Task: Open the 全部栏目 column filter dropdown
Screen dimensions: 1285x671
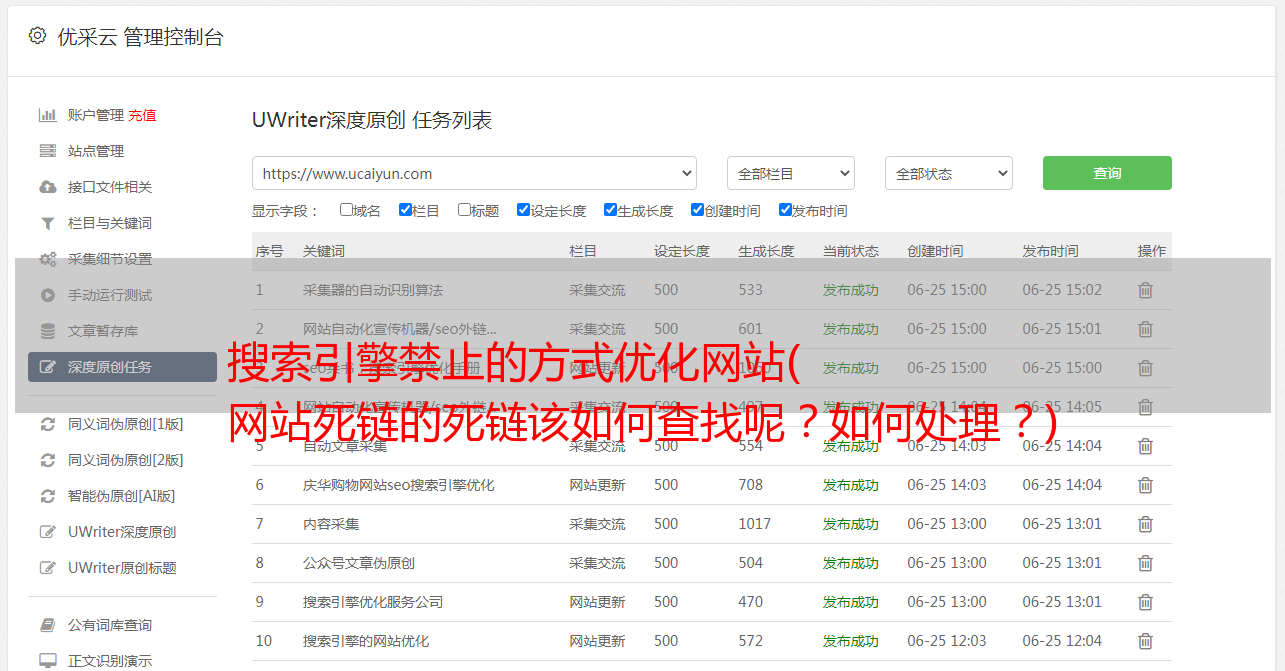Action: coord(790,173)
